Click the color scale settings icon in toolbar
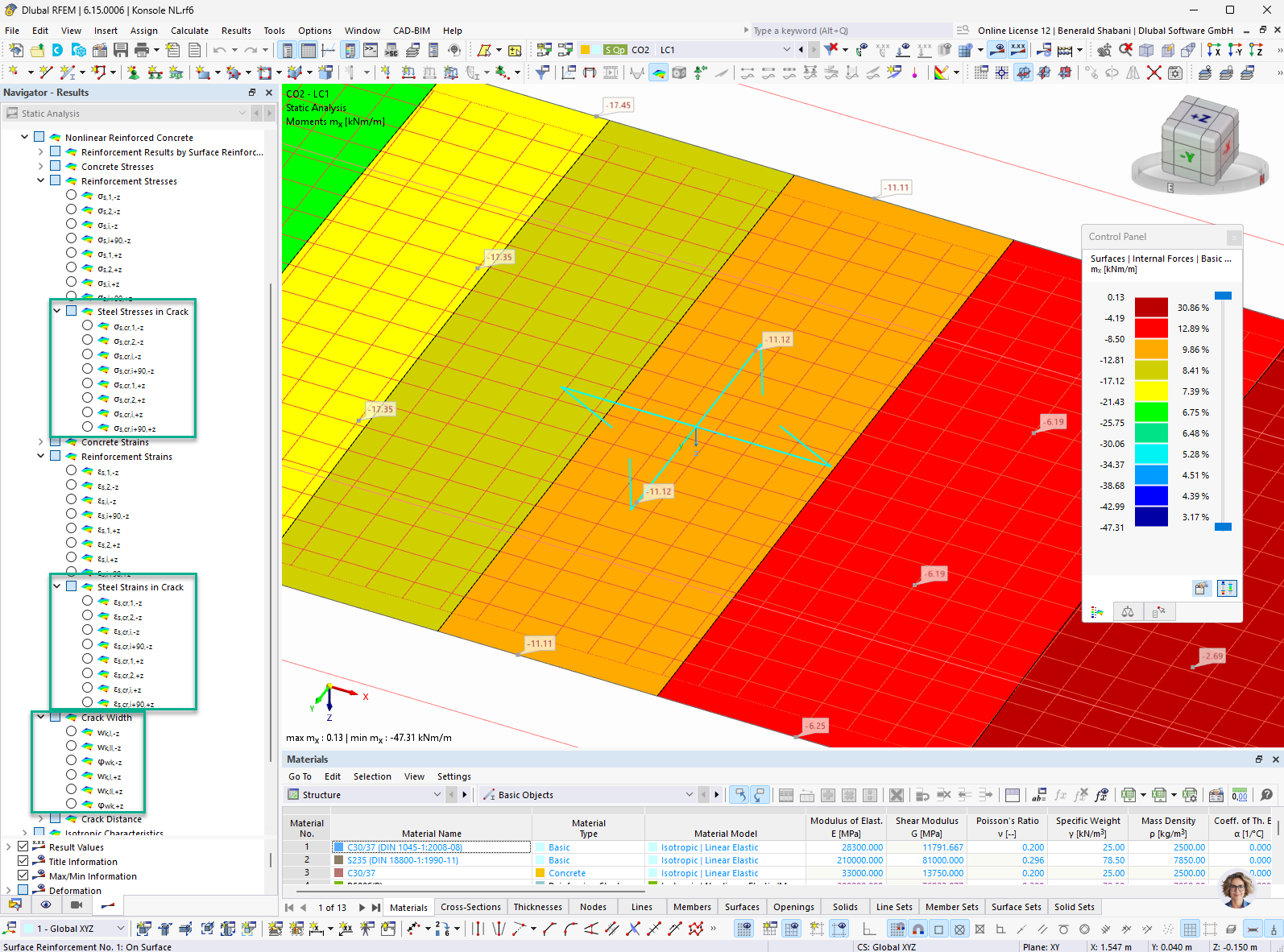The height and width of the screenshot is (952, 1284). pos(941,72)
